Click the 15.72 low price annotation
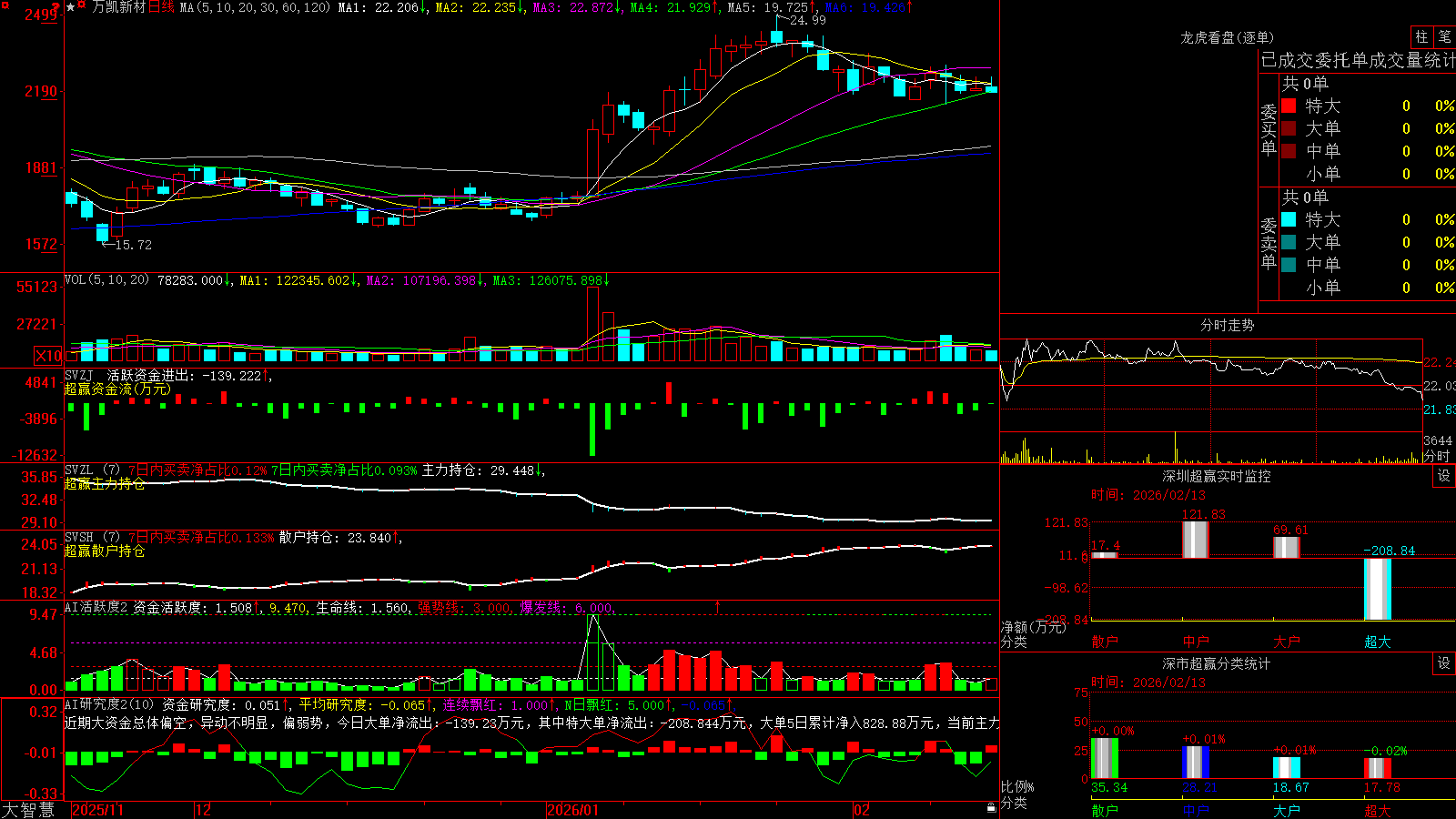Image resolution: width=1456 pixels, height=819 pixels. (134, 245)
